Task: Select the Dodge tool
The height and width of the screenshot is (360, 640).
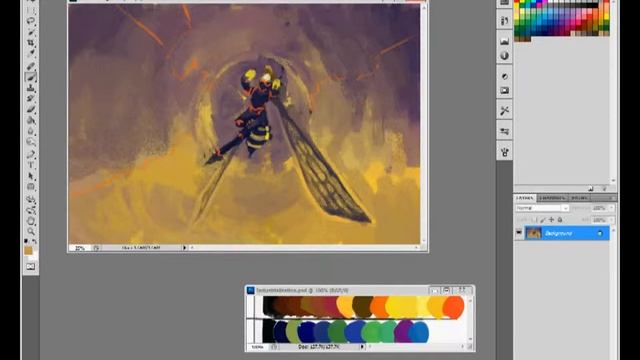Action: click(x=31, y=142)
